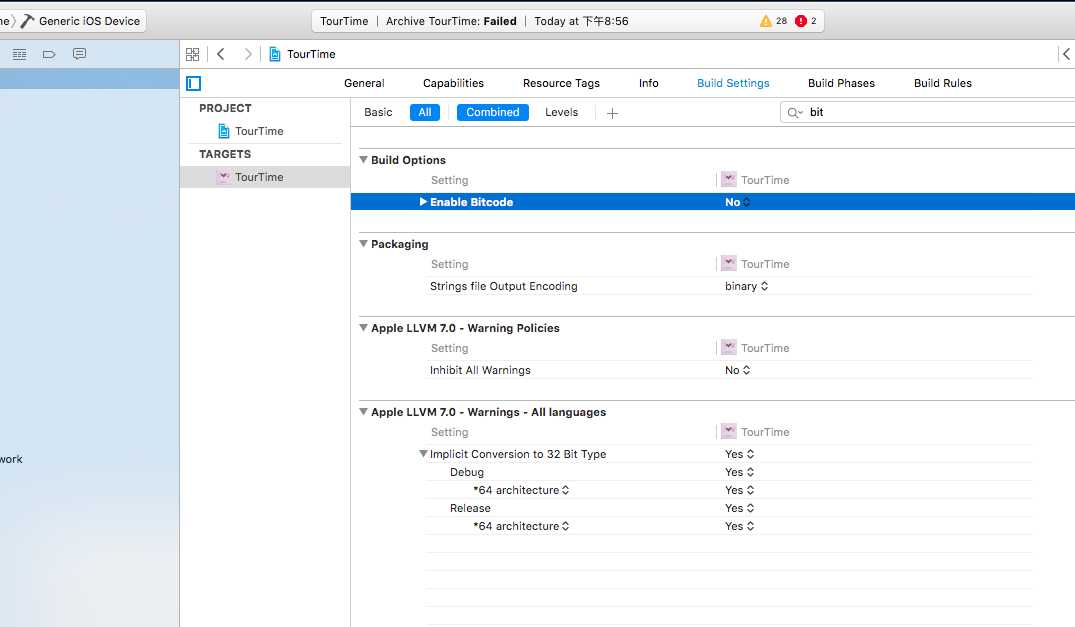Open the General tab

(364, 83)
